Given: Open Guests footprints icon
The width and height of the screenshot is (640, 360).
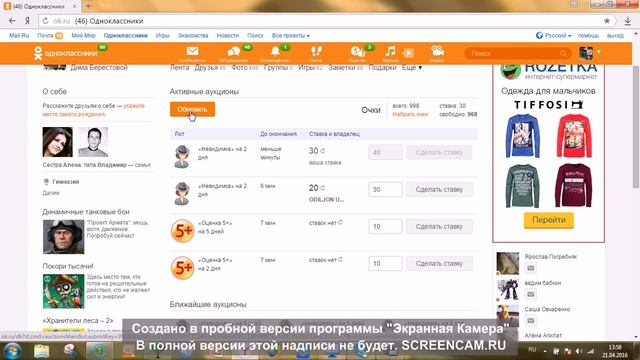Looking at the screenshot, I should point(316,52).
